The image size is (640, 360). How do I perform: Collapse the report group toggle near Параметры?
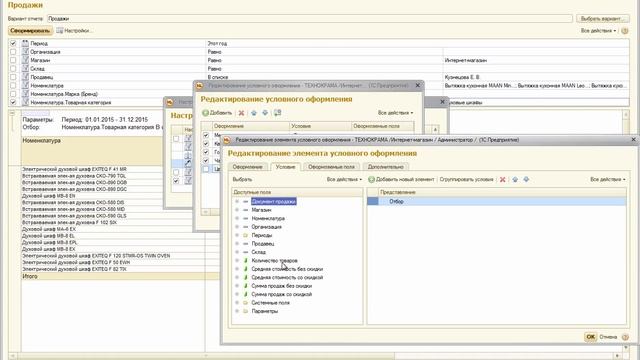click(12, 113)
